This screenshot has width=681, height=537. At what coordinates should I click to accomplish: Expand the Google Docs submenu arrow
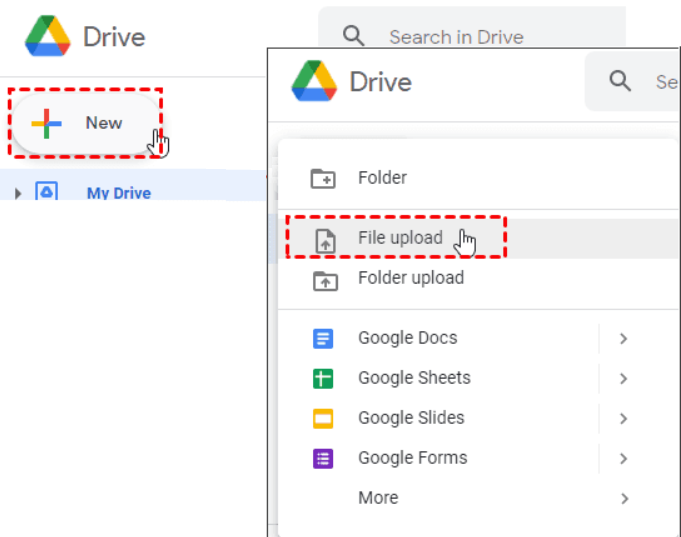tap(624, 338)
